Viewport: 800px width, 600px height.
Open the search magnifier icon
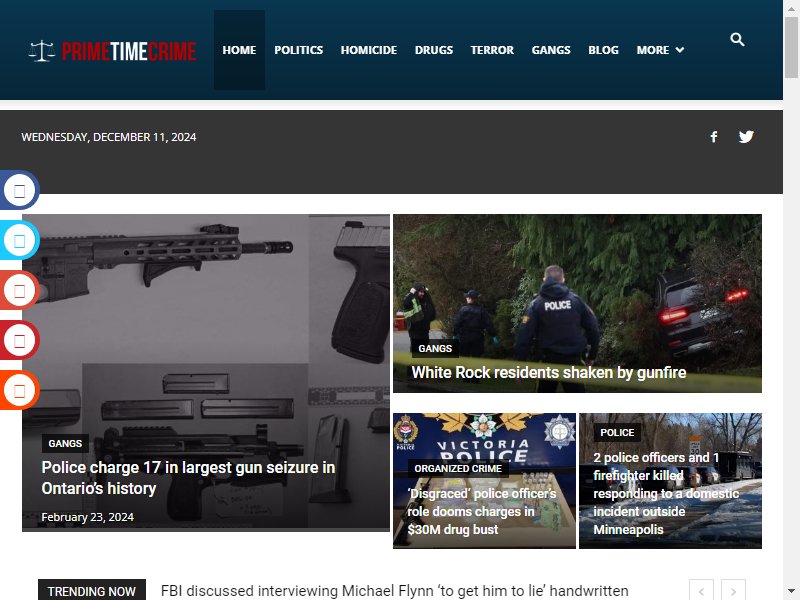point(737,39)
